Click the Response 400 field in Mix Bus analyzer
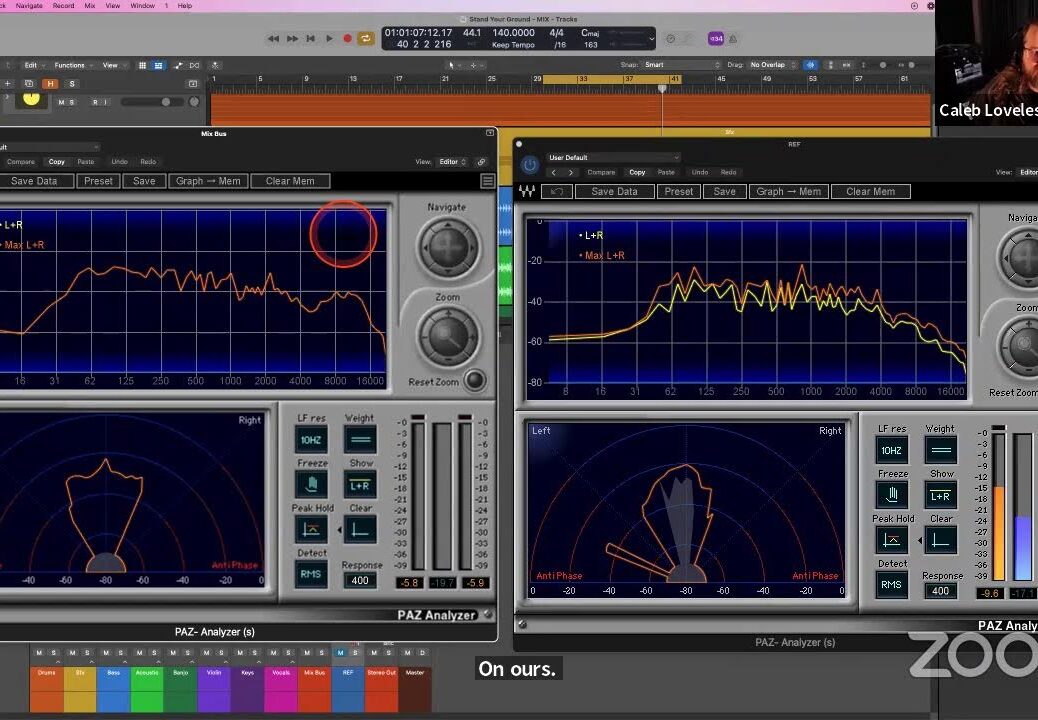Image resolution: width=1038 pixels, height=720 pixels. click(360, 580)
